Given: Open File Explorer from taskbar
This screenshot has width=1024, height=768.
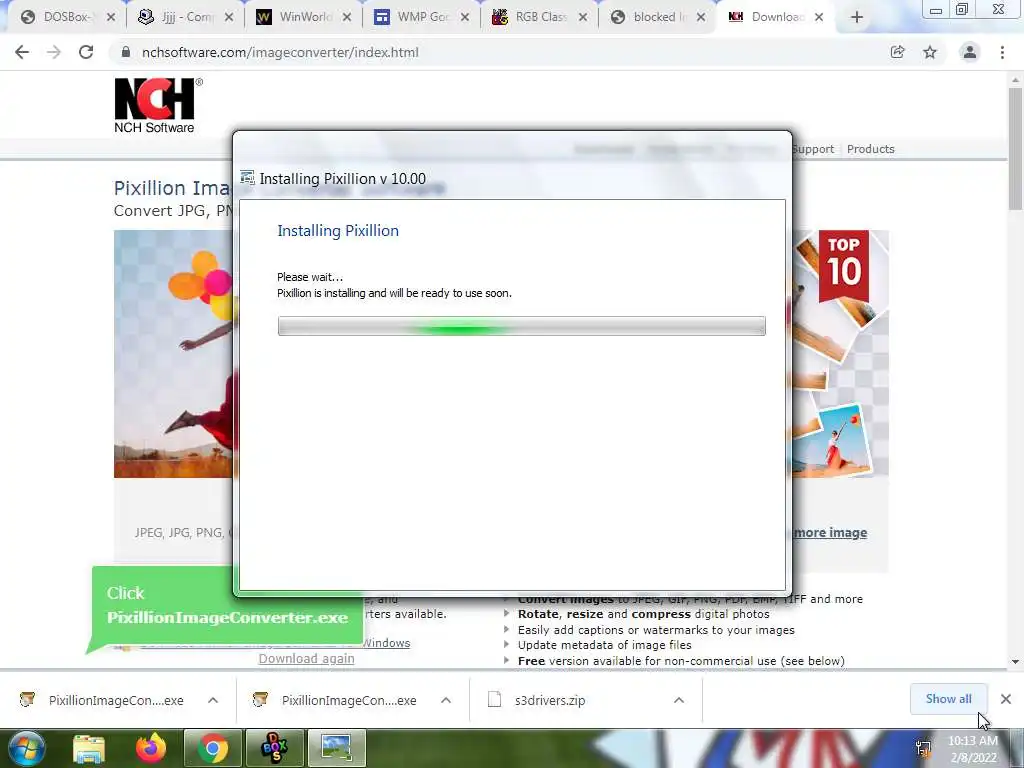Looking at the screenshot, I should (x=89, y=748).
